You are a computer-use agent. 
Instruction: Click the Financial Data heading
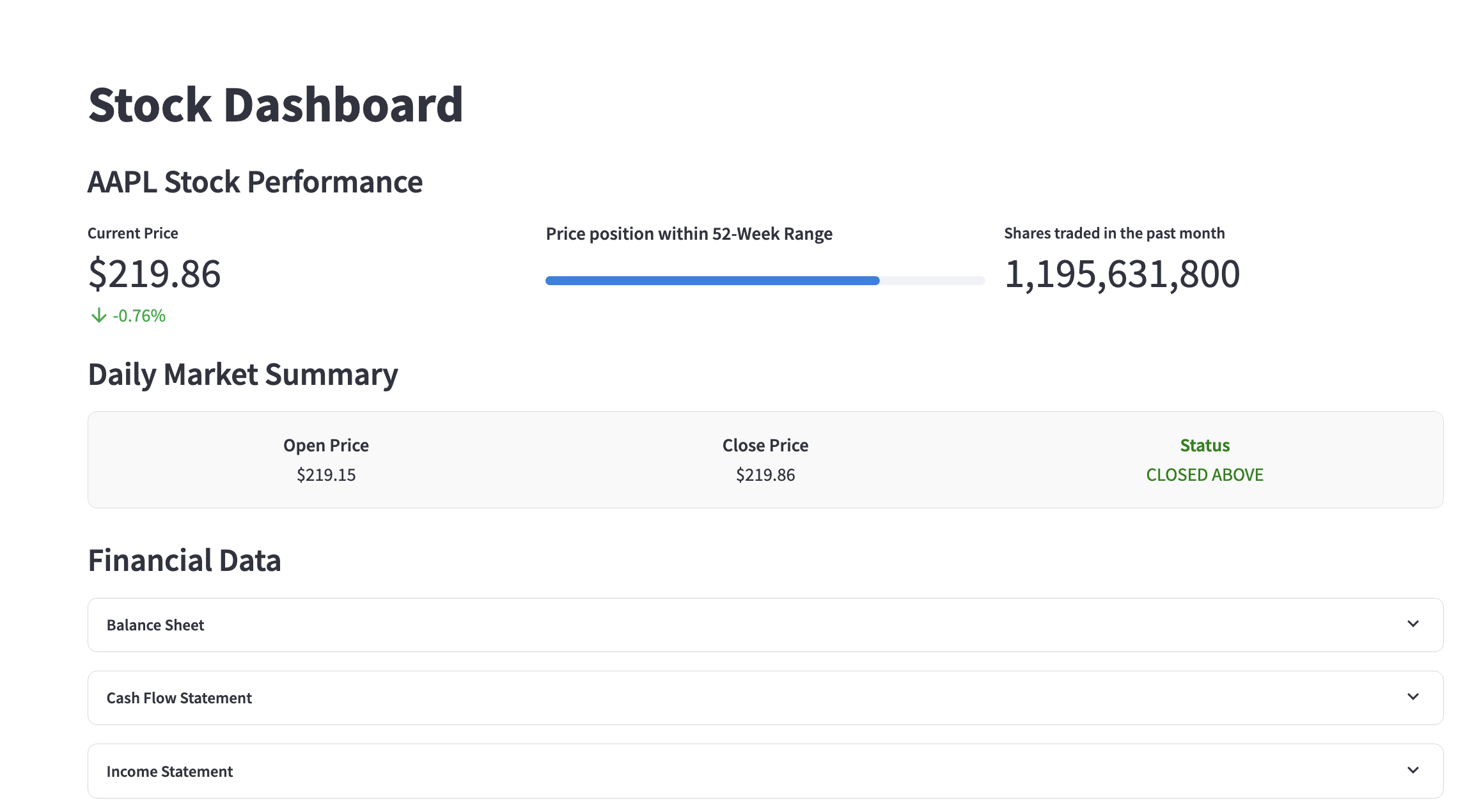tap(184, 561)
